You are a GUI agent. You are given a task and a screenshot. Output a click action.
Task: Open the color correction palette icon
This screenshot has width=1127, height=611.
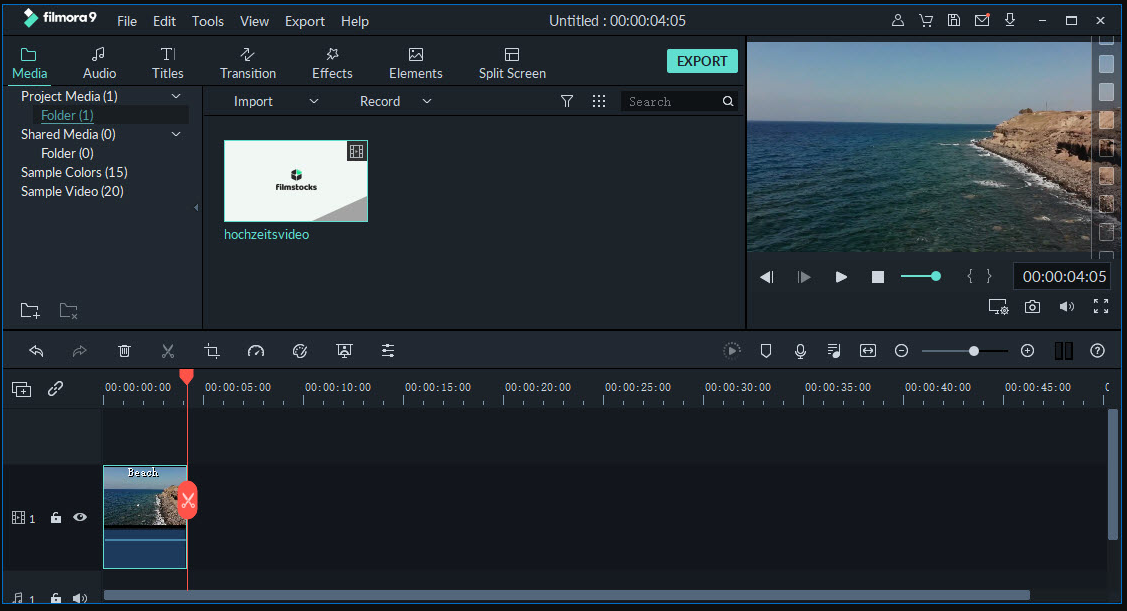click(x=300, y=351)
